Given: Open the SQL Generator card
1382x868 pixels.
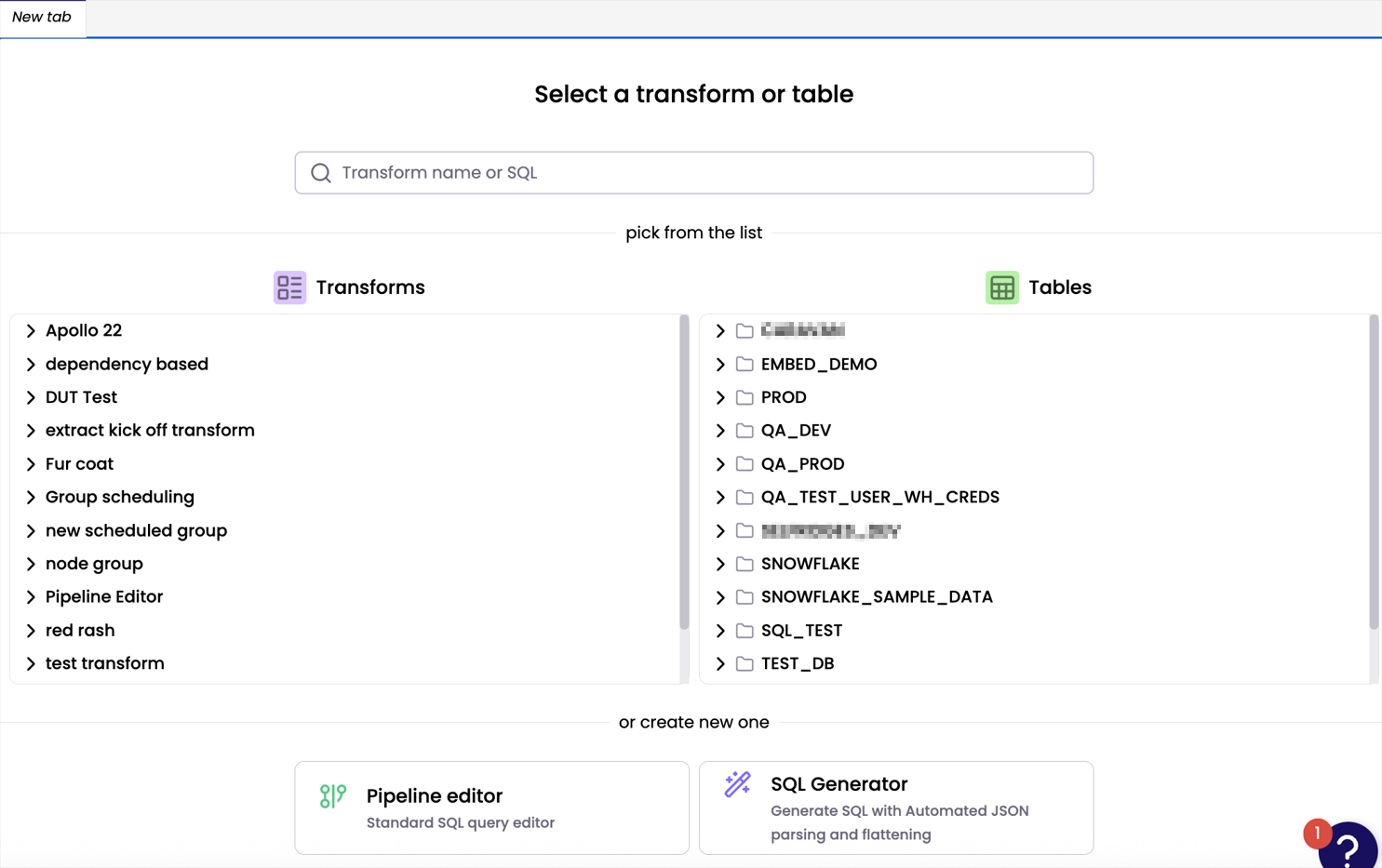Looking at the screenshot, I should point(896,808).
